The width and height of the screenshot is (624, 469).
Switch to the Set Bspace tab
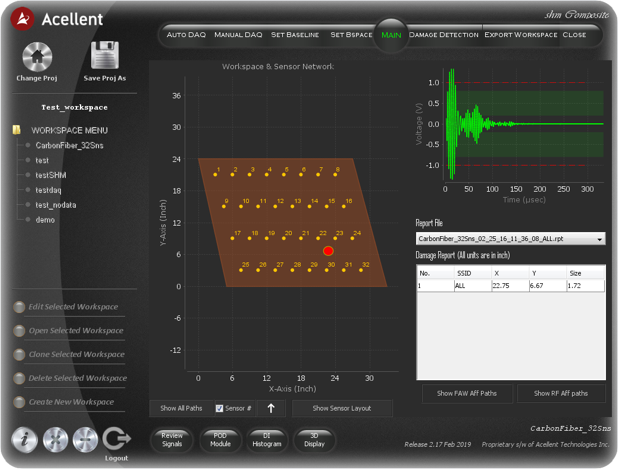pyautogui.click(x=351, y=35)
